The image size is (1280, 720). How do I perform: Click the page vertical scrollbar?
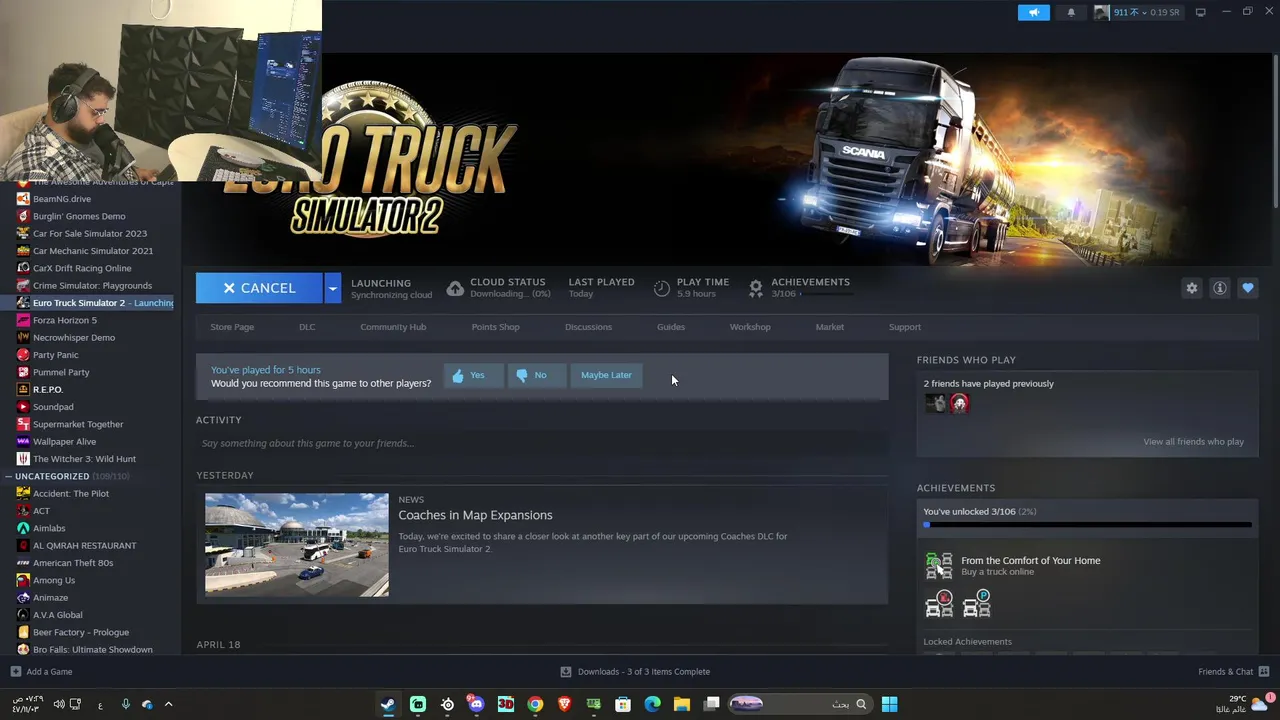1275,130
